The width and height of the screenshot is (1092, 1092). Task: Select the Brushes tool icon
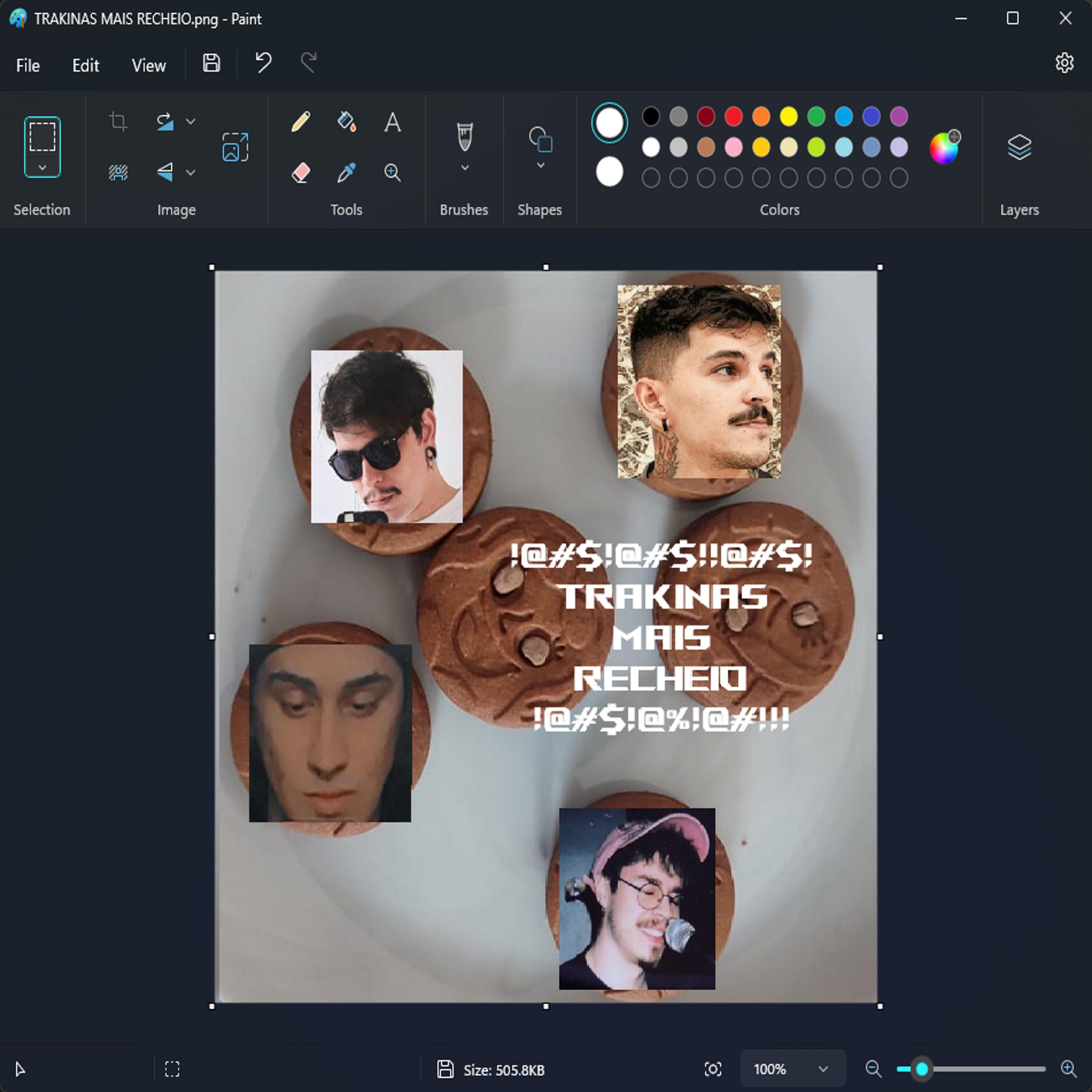(464, 136)
